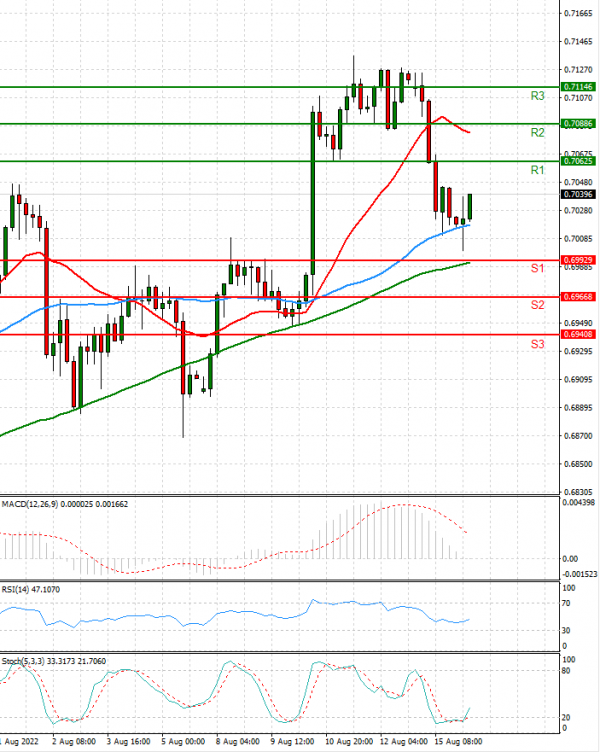This screenshot has height=752, width=600.
Task: Click the R1 resistance label
Action: coord(538,170)
